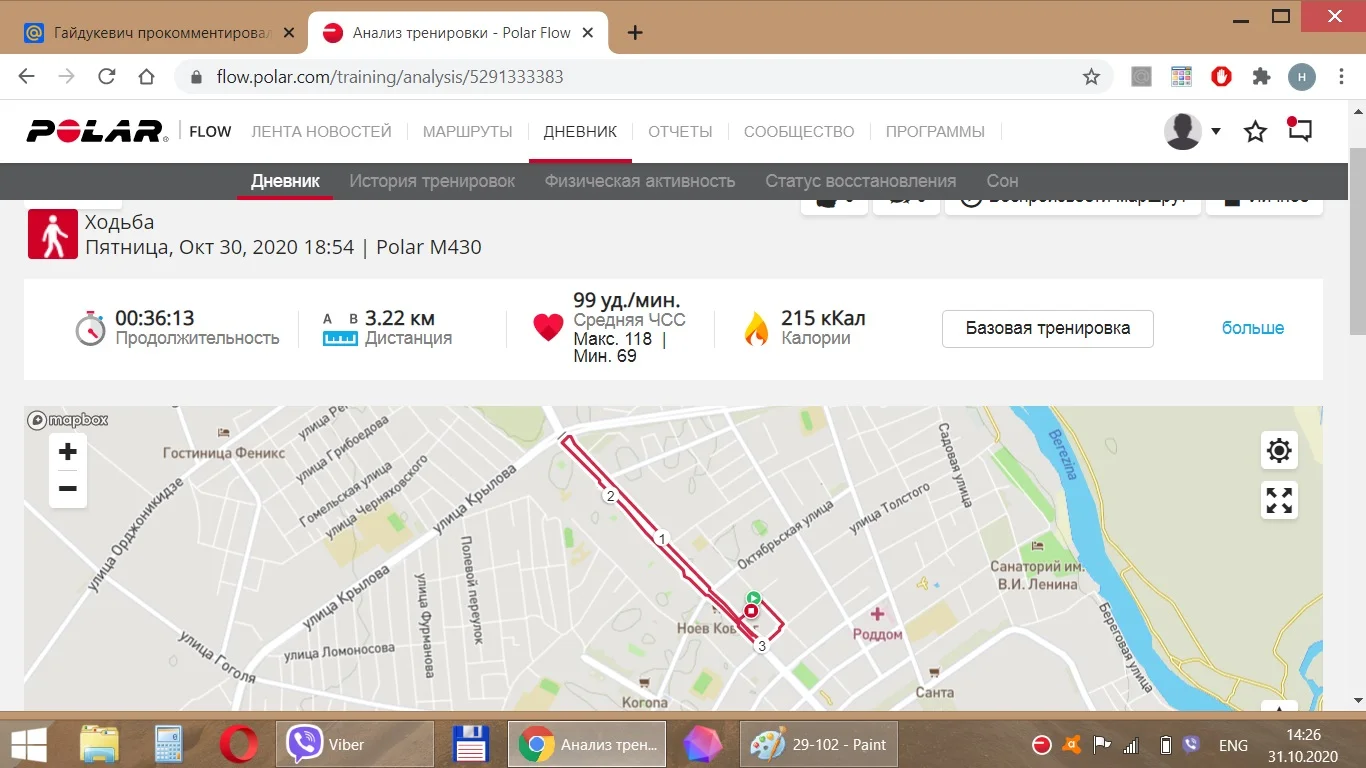Launch Opera browser from taskbar

coord(239,744)
